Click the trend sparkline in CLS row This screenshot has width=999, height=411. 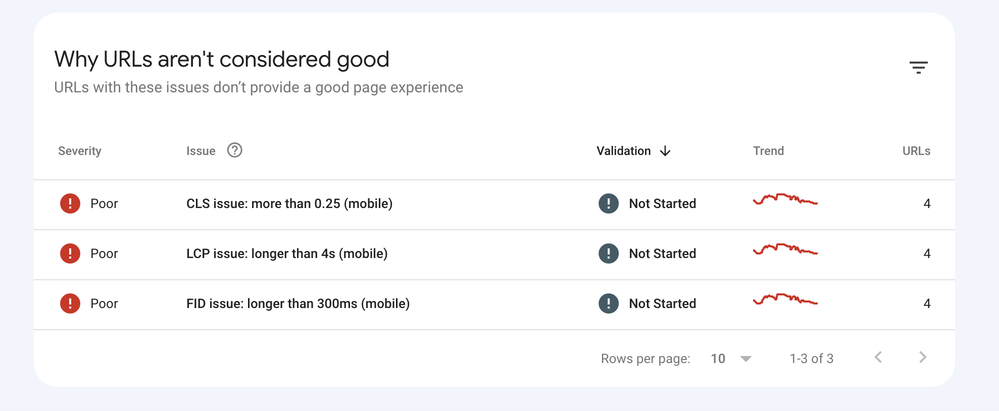tap(785, 200)
